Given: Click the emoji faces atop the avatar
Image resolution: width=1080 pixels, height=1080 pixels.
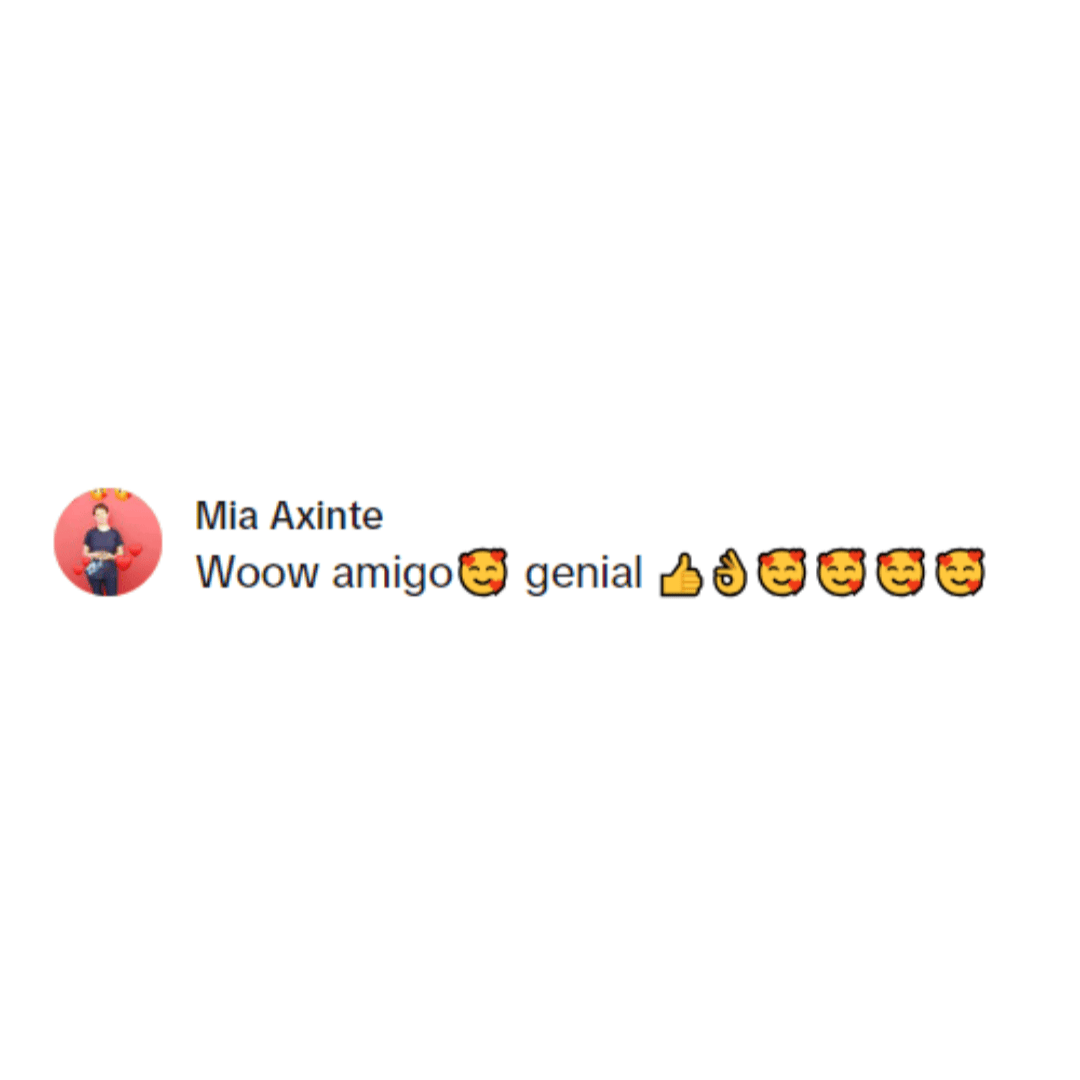Looking at the screenshot, I should point(110,494).
